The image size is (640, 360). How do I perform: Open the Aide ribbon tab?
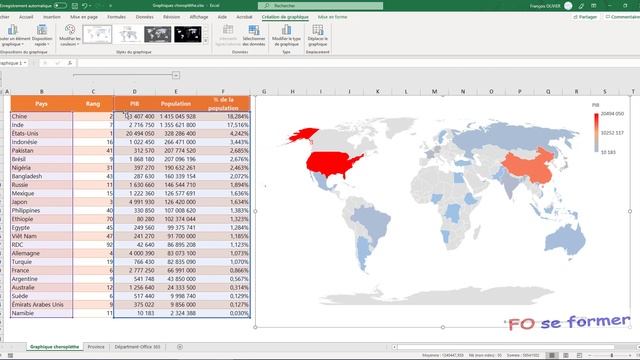coord(222,17)
